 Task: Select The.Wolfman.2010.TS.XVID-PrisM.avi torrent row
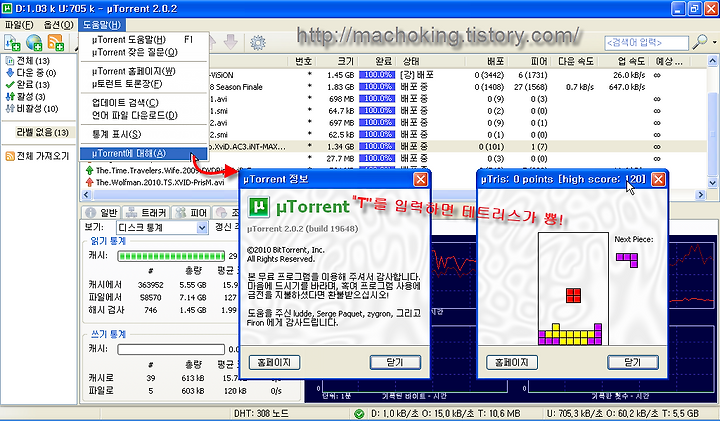pyautogui.click(x=161, y=182)
